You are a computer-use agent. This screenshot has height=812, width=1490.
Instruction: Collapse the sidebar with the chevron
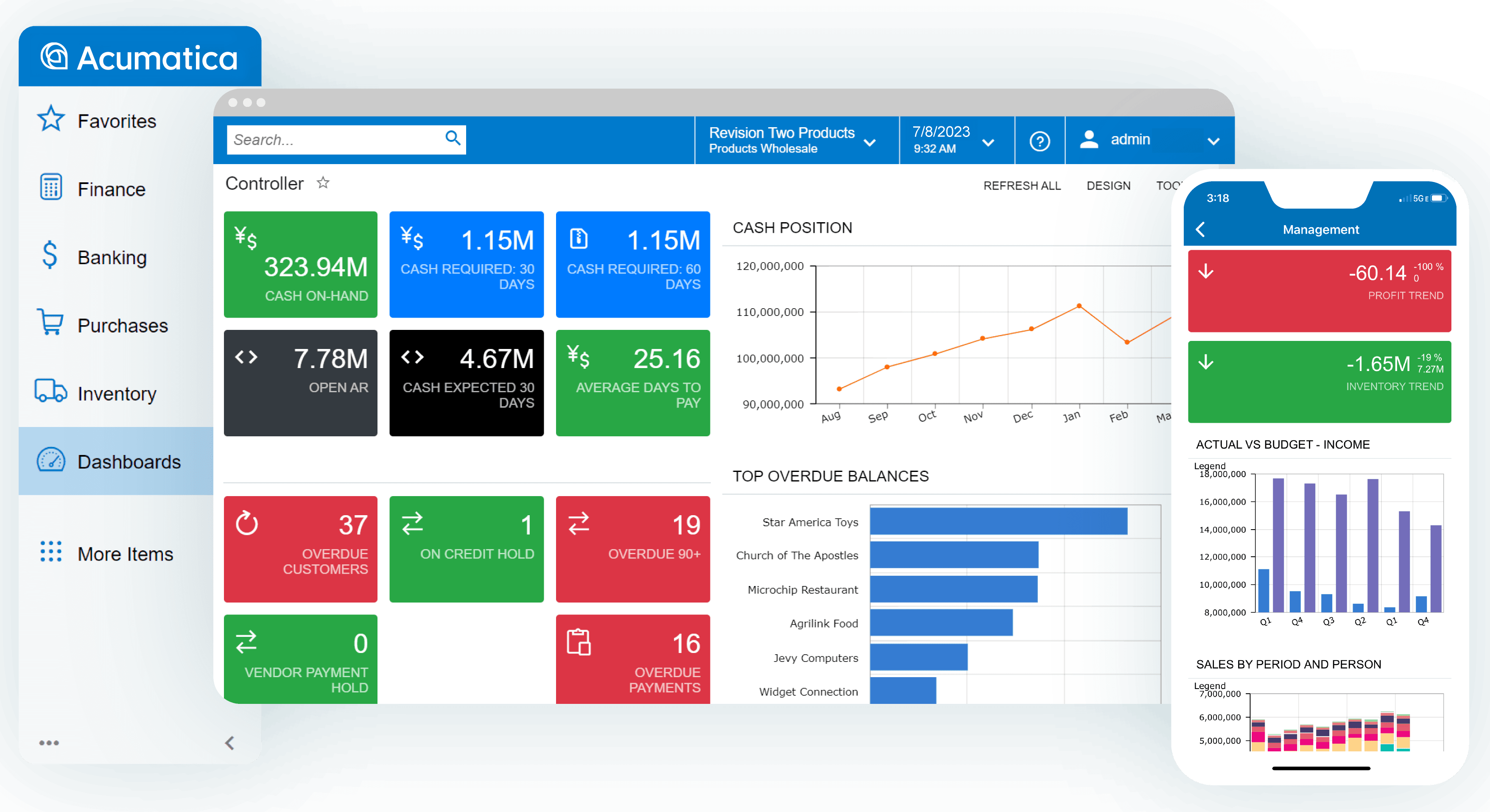pos(229,743)
